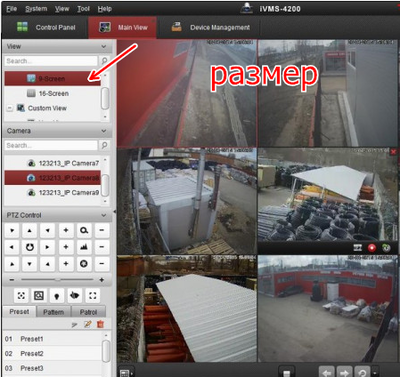
Task: Open the Patrol tab
Action: [88, 312]
